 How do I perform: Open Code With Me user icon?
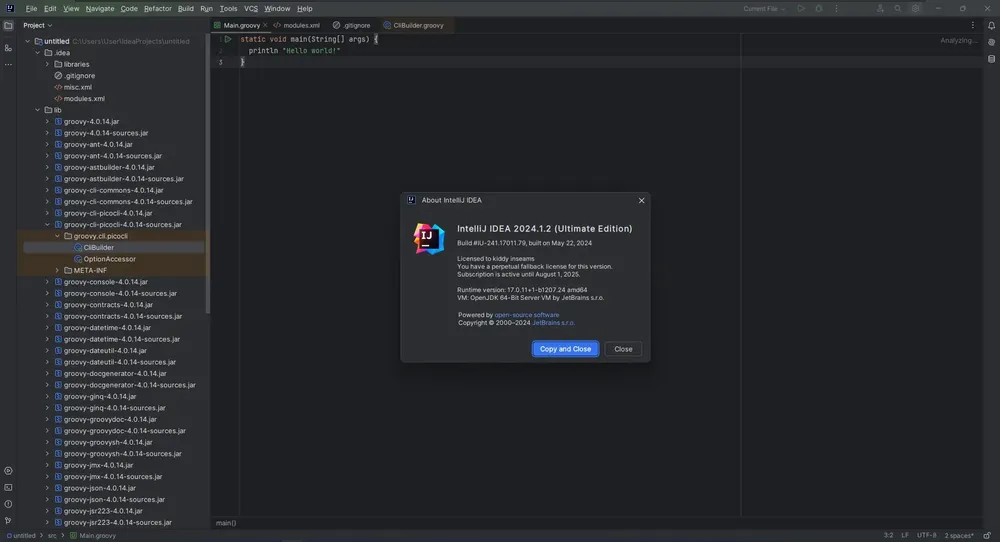(x=880, y=8)
